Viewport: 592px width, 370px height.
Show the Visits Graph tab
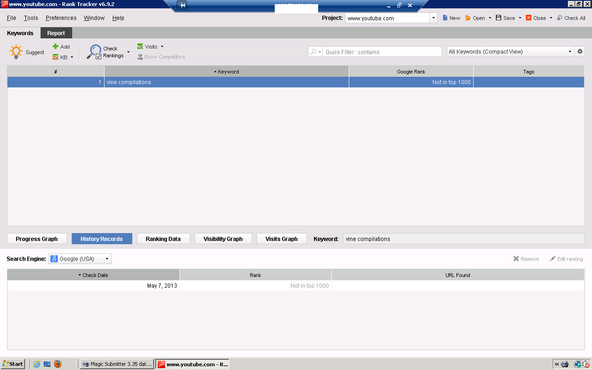(x=281, y=239)
